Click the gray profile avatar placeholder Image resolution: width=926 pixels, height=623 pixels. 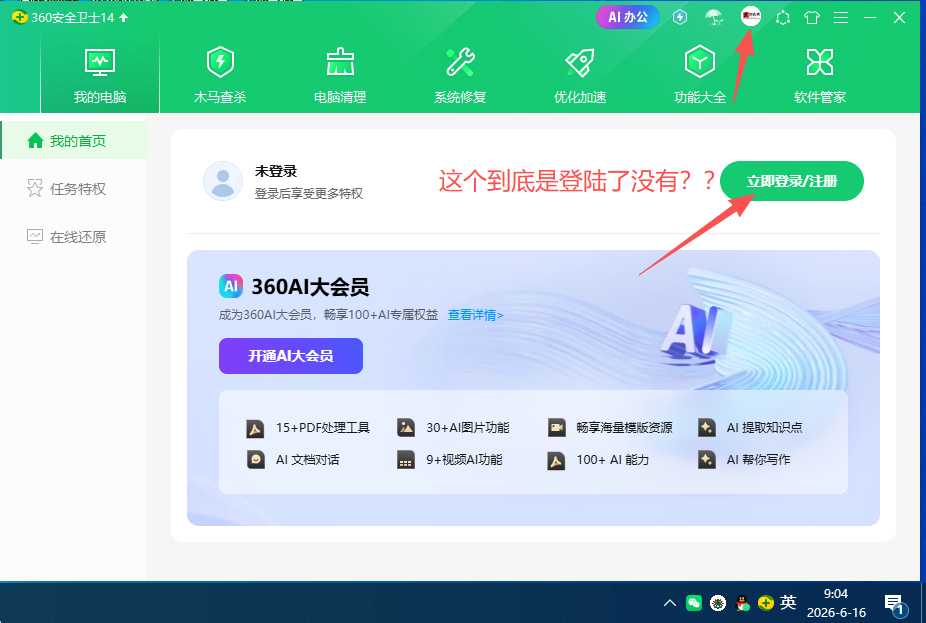[x=223, y=181]
